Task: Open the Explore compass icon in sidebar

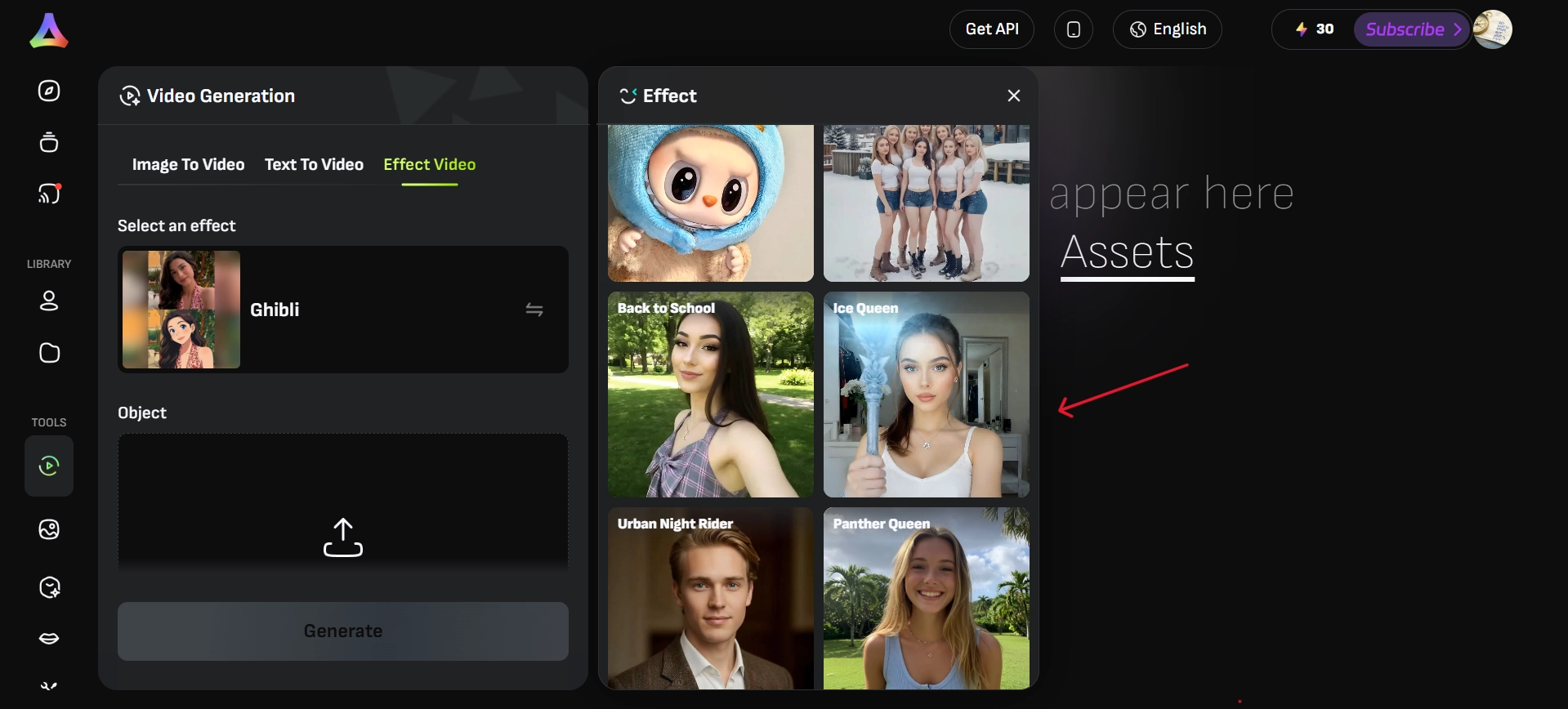Action: [49, 91]
